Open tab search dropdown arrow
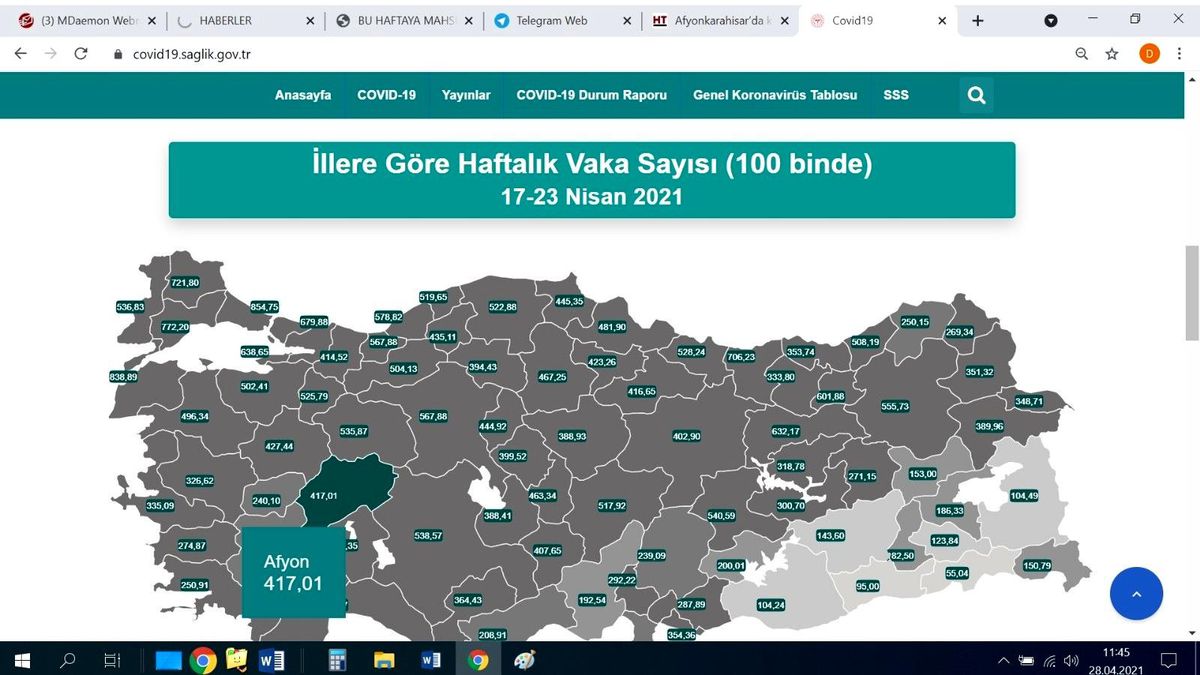 coord(1051,20)
